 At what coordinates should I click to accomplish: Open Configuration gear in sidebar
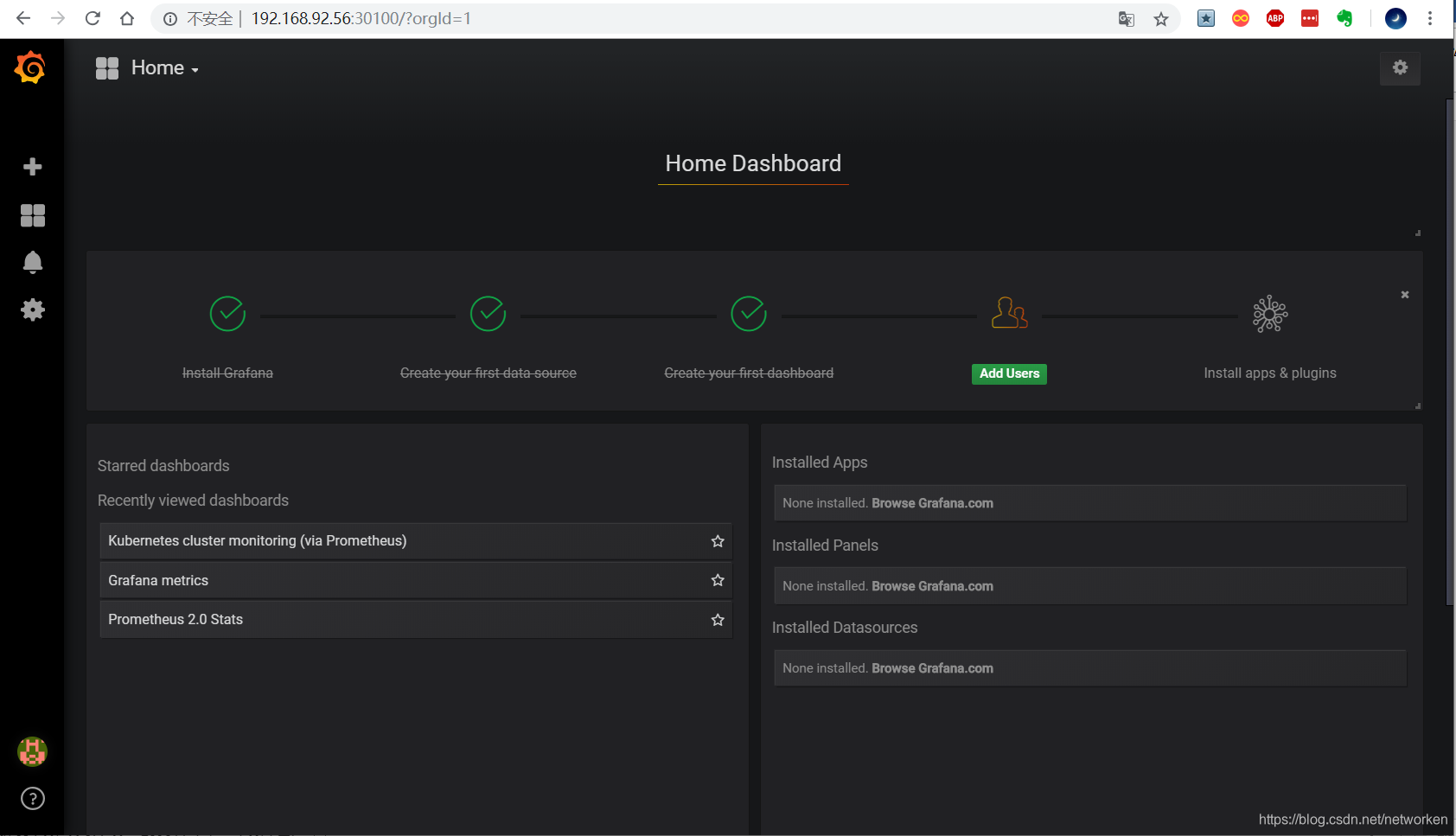pyautogui.click(x=32, y=310)
